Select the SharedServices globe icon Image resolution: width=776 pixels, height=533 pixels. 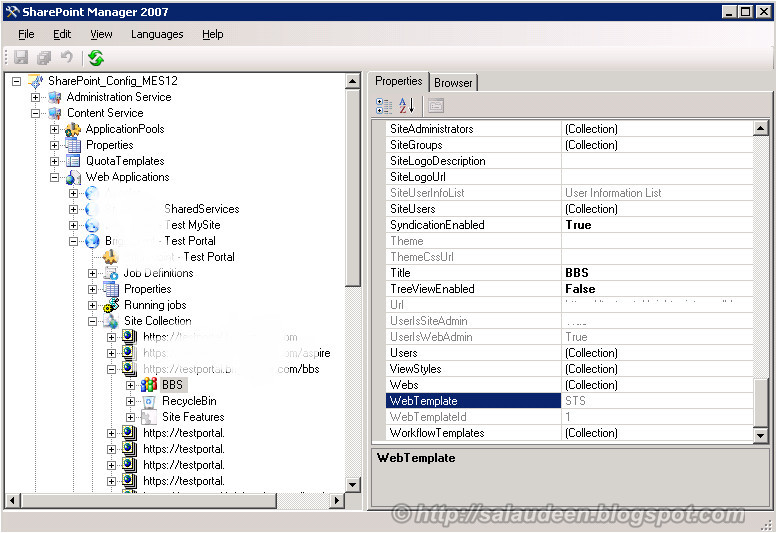92,209
